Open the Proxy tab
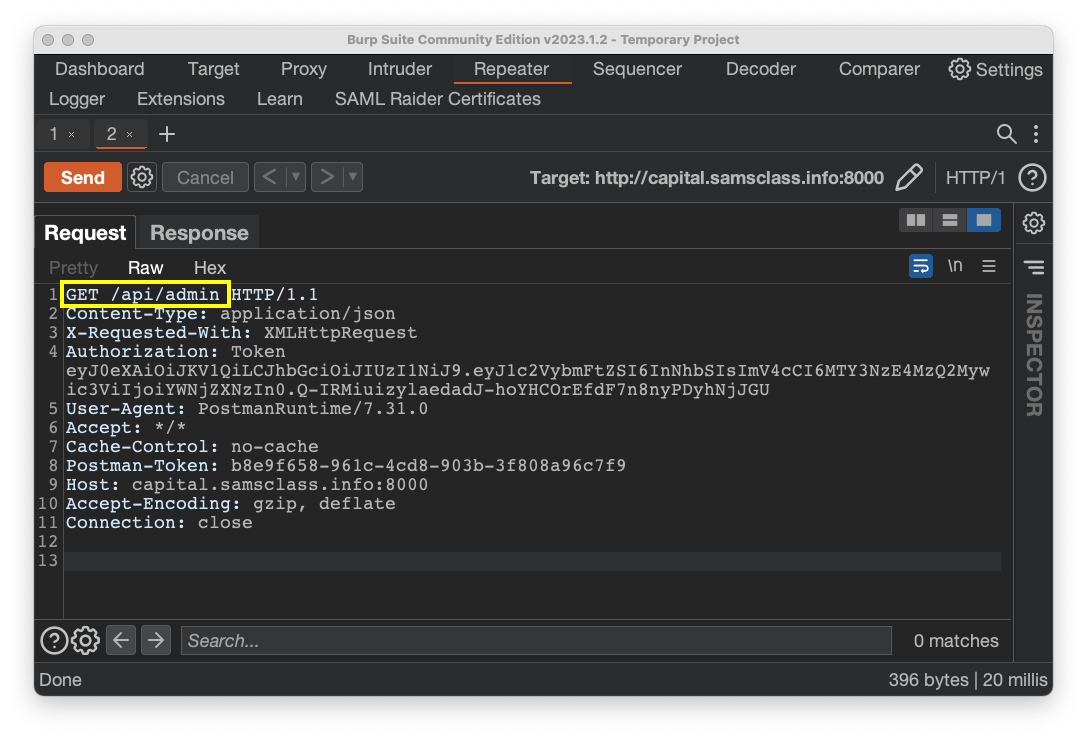1087x738 pixels. click(x=304, y=69)
